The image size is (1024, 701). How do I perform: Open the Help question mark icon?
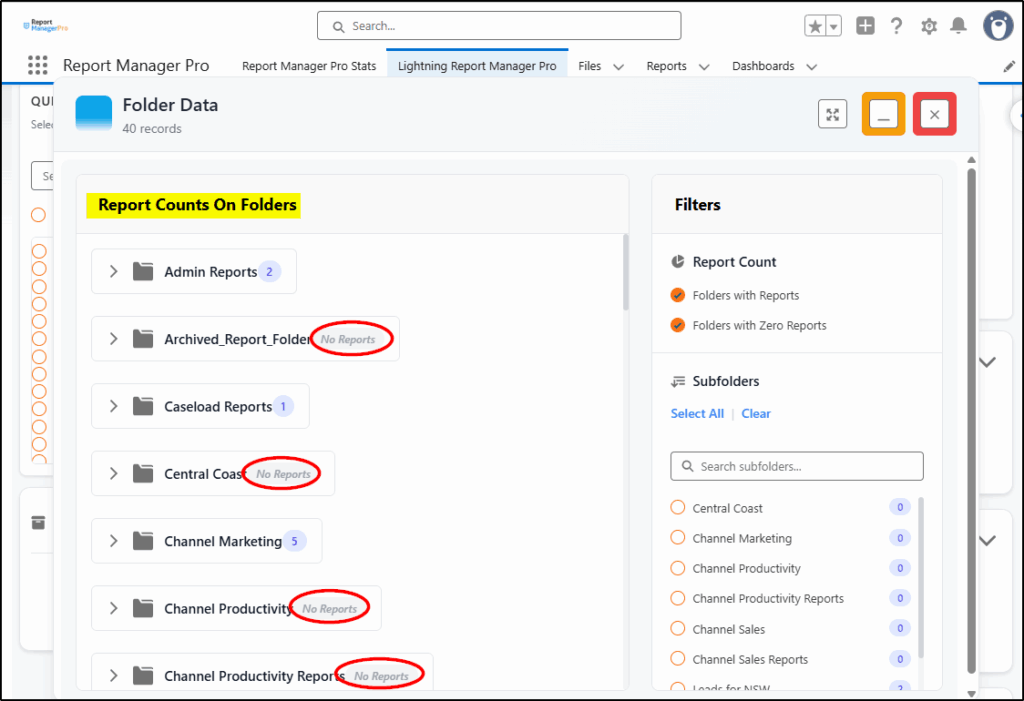click(x=897, y=27)
